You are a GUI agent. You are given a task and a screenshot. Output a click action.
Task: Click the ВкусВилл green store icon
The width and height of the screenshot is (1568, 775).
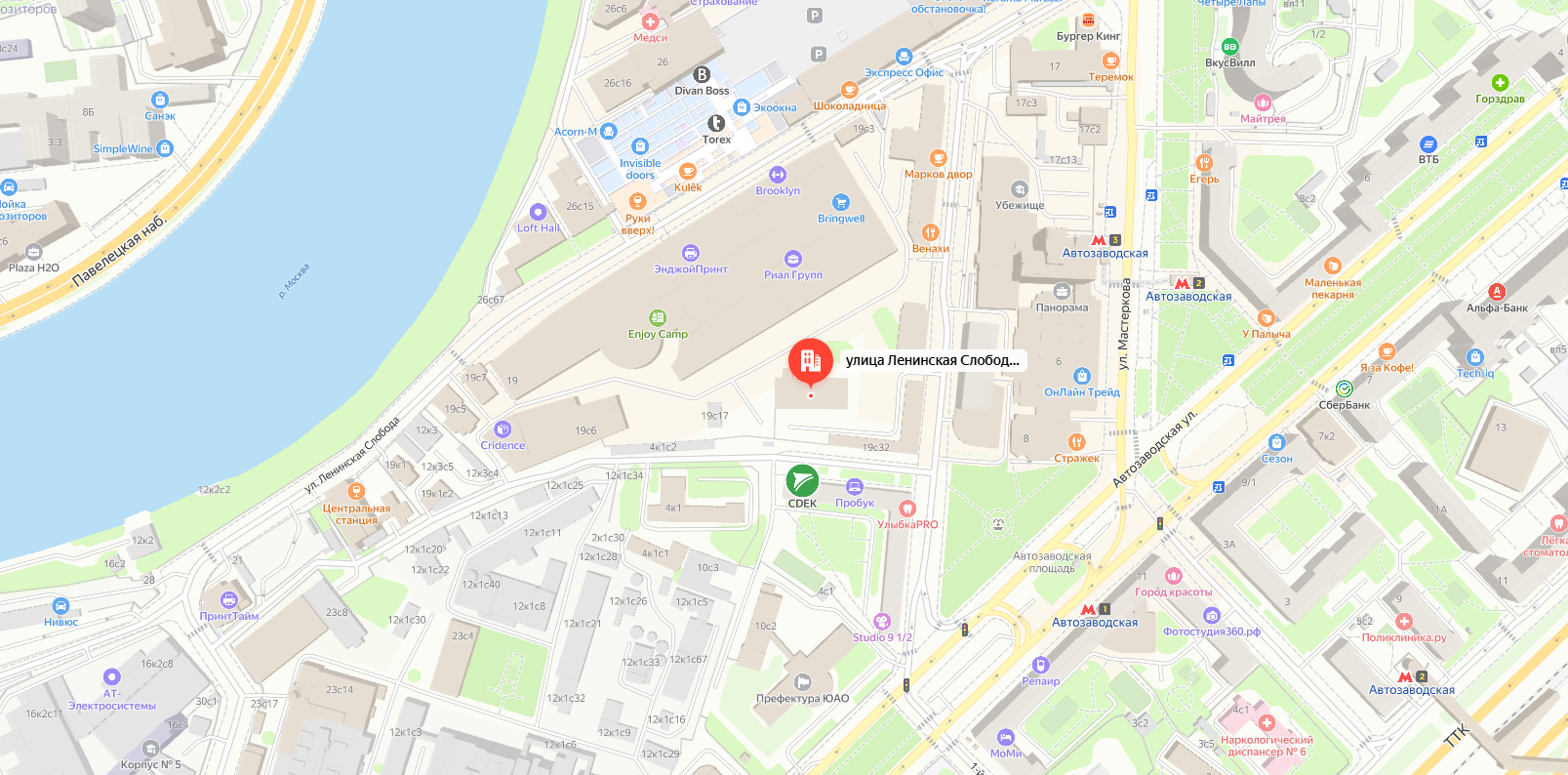point(1229,46)
